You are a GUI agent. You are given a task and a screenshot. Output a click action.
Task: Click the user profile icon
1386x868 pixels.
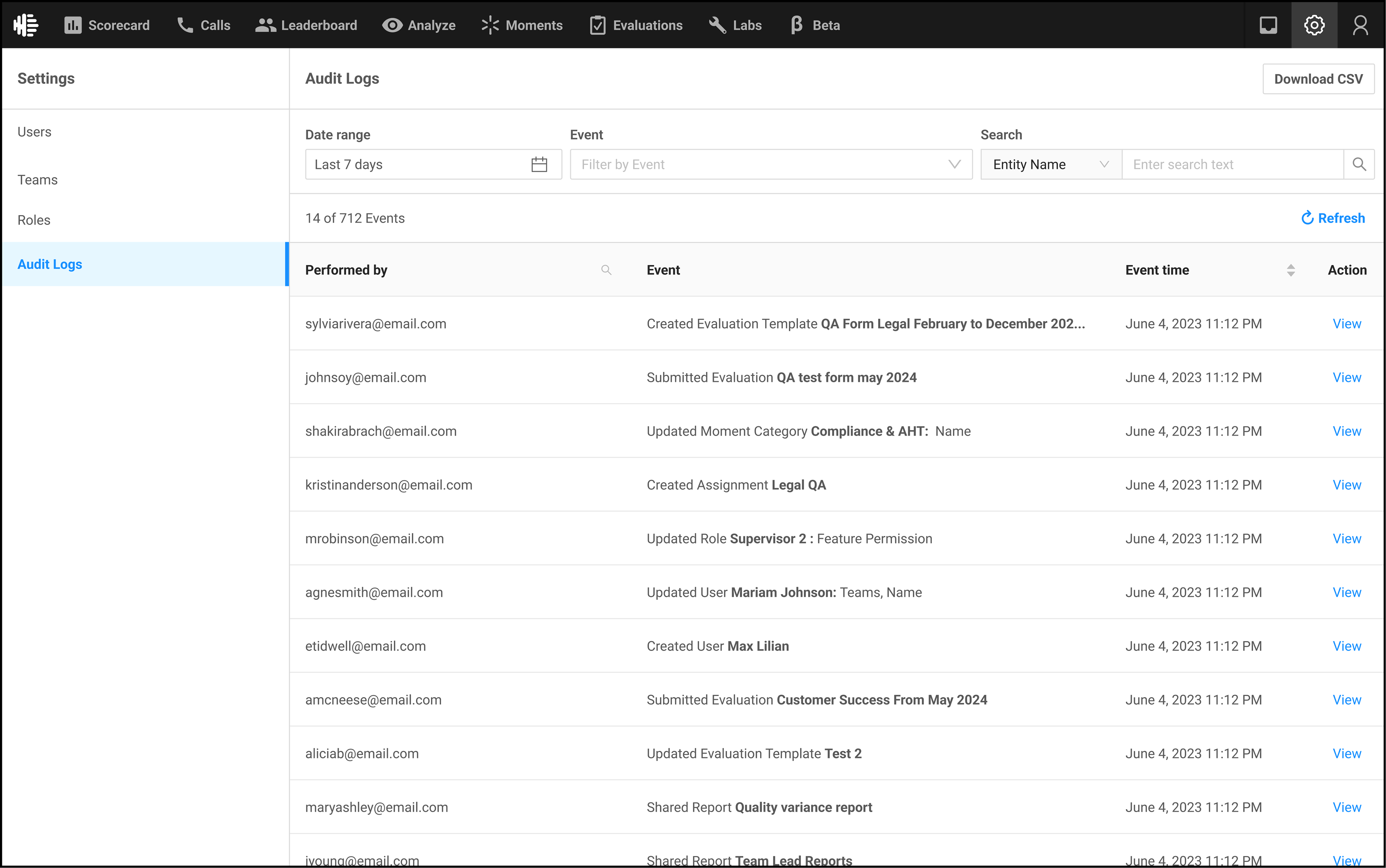click(1360, 25)
